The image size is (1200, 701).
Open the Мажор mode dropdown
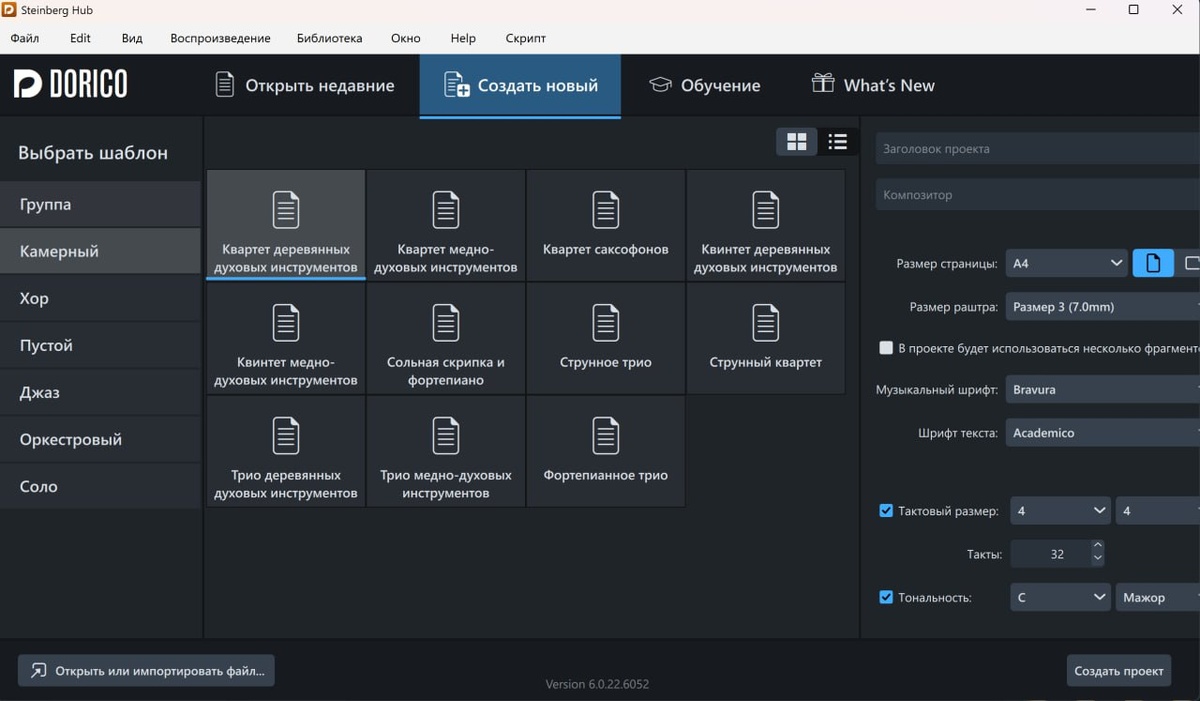point(1157,597)
